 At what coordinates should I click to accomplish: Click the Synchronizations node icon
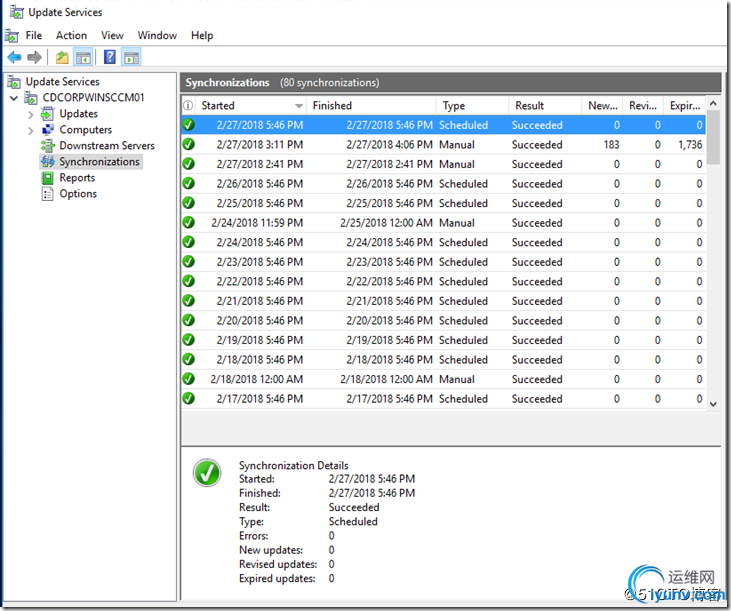[48, 162]
